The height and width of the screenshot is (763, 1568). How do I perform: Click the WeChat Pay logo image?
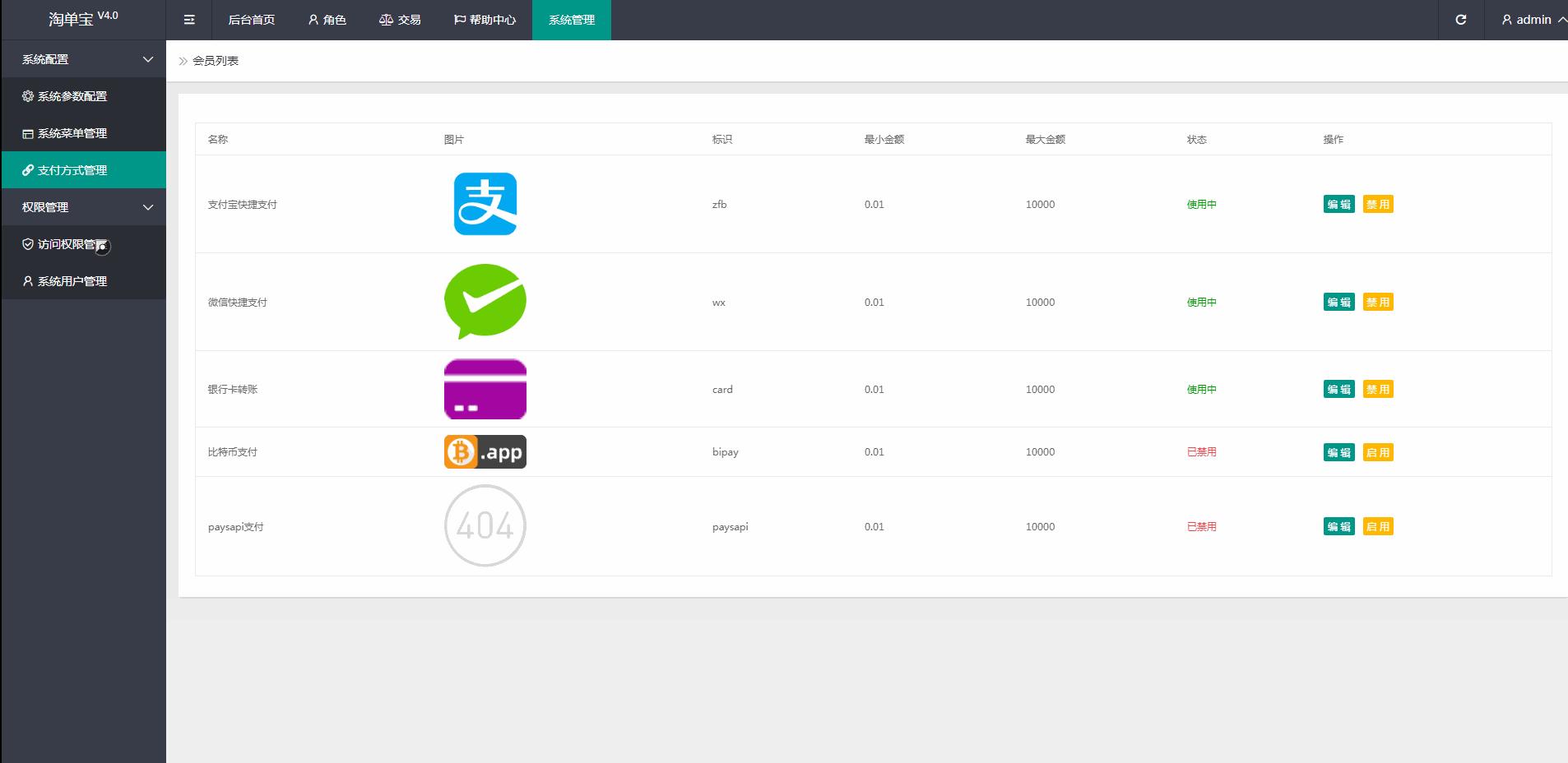485,302
